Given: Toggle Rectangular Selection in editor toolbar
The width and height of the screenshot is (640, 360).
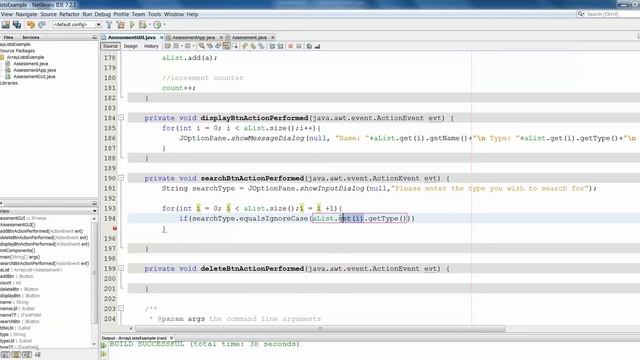Looking at the screenshot, I should coord(235,46).
